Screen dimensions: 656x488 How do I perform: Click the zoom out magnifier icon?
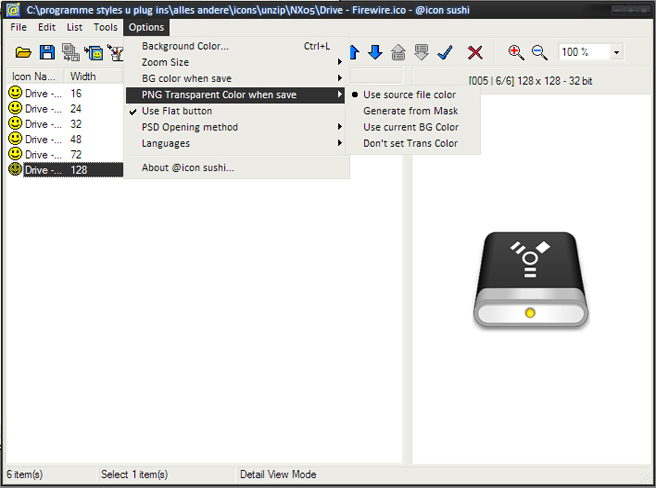[x=540, y=52]
